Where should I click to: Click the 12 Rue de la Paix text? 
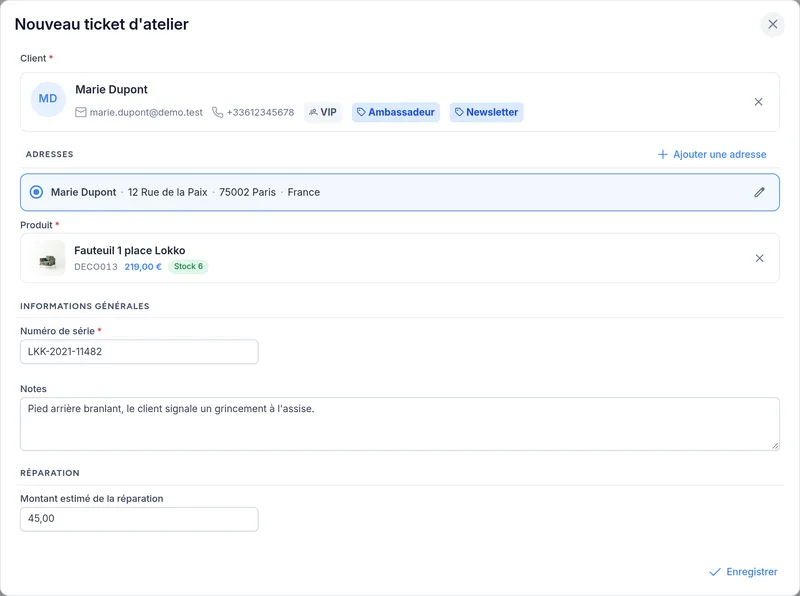click(x=167, y=192)
